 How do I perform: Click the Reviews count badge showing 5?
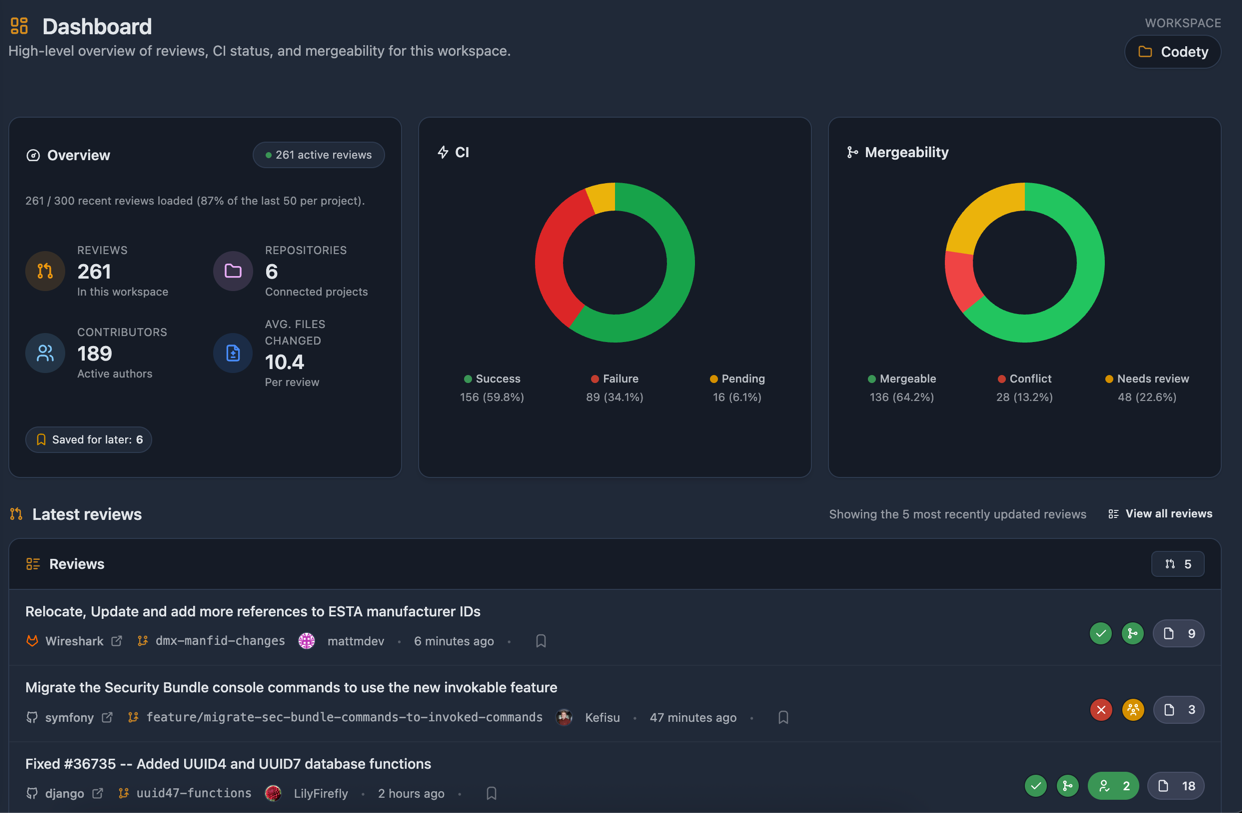[1178, 563]
